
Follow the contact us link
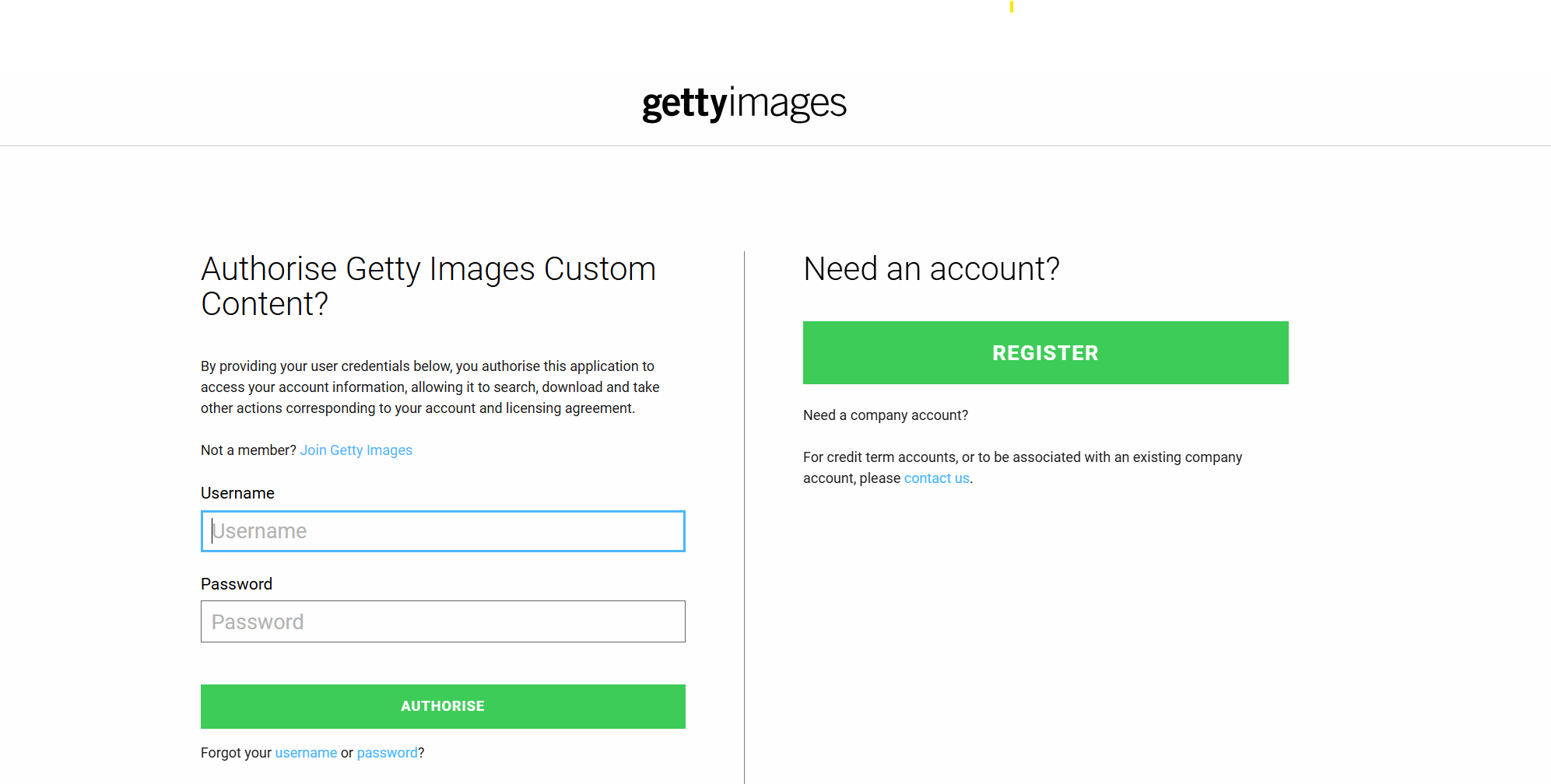(x=936, y=478)
